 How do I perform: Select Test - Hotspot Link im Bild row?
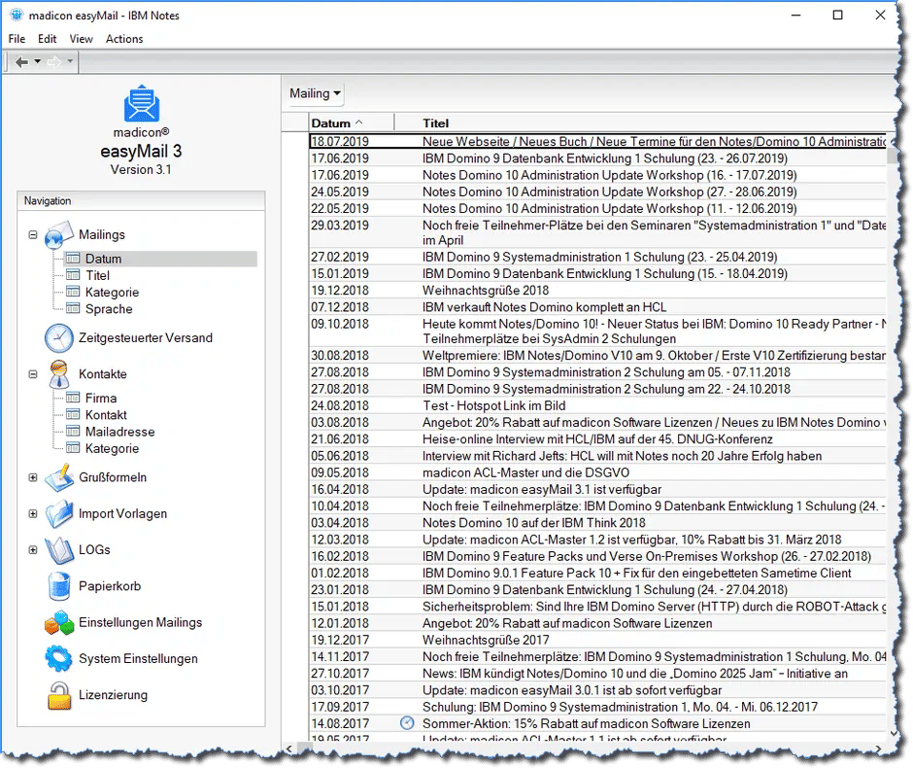pyautogui.click(x=598, y=406)
